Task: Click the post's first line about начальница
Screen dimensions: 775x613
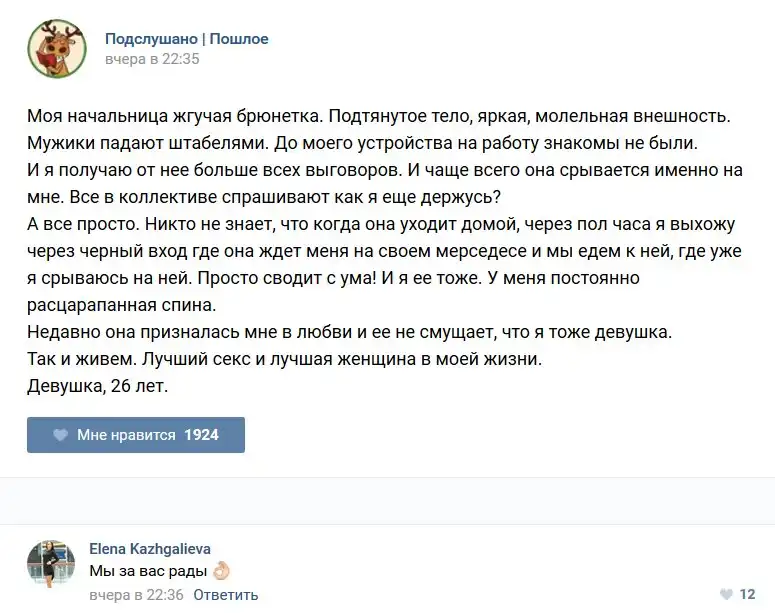Action: (x=380, y=116)
